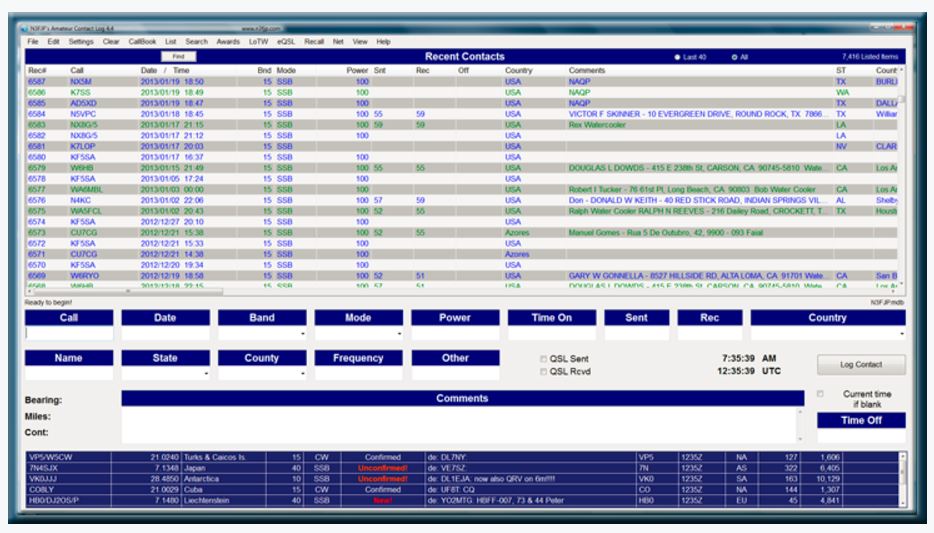
Task: Expand the Band dropdown arrow
Action: (303, 333)
